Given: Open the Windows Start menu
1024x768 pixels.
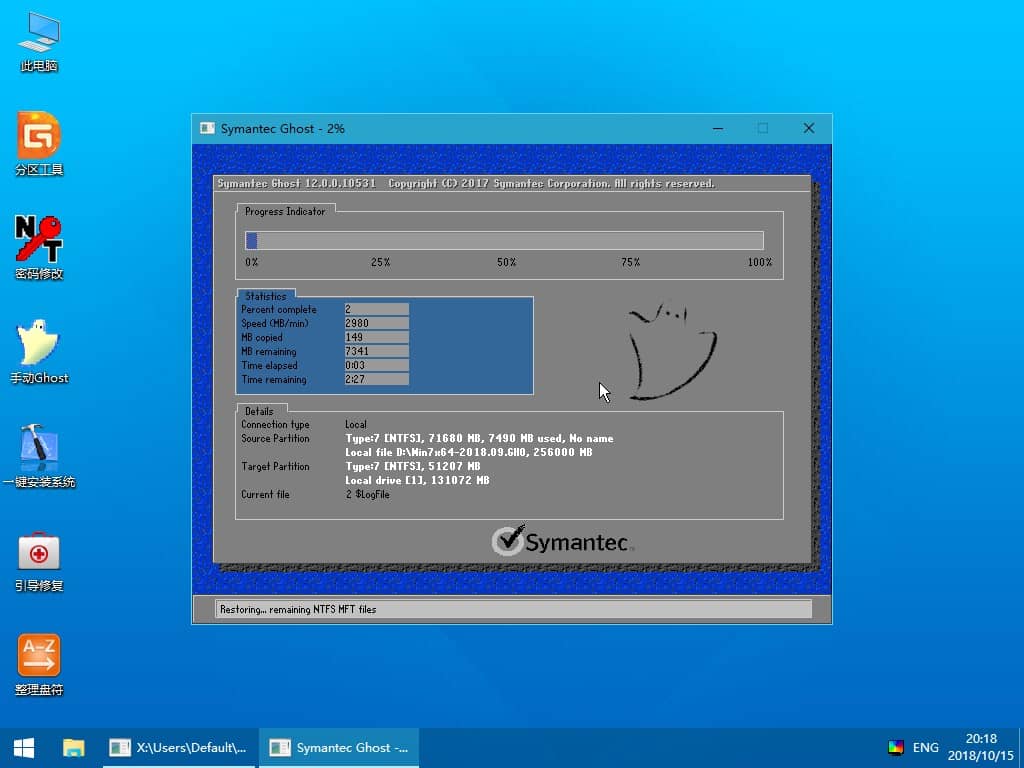Looking at the screenshot, I should 22,747.
